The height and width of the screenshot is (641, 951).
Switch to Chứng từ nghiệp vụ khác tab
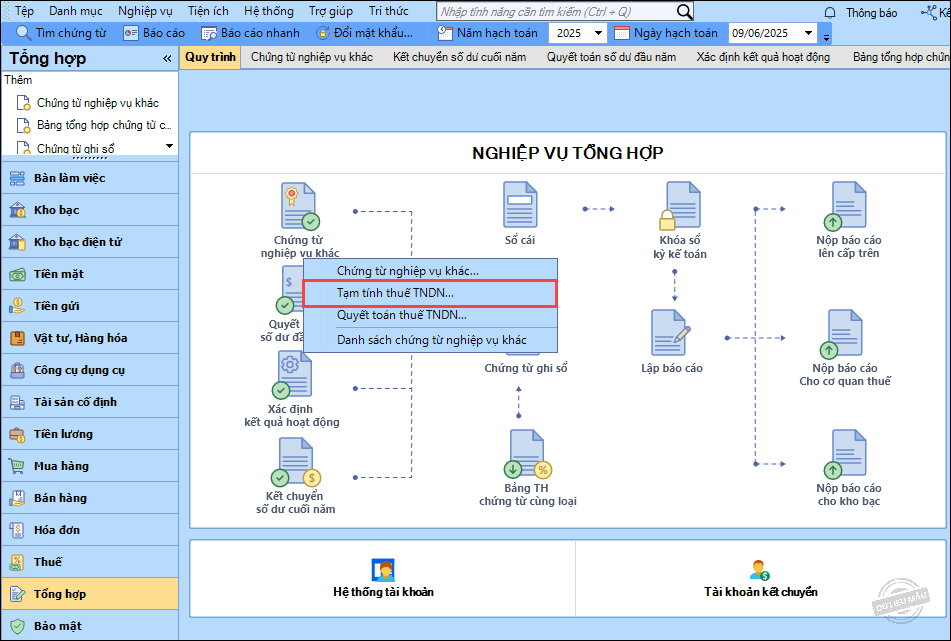312,57
